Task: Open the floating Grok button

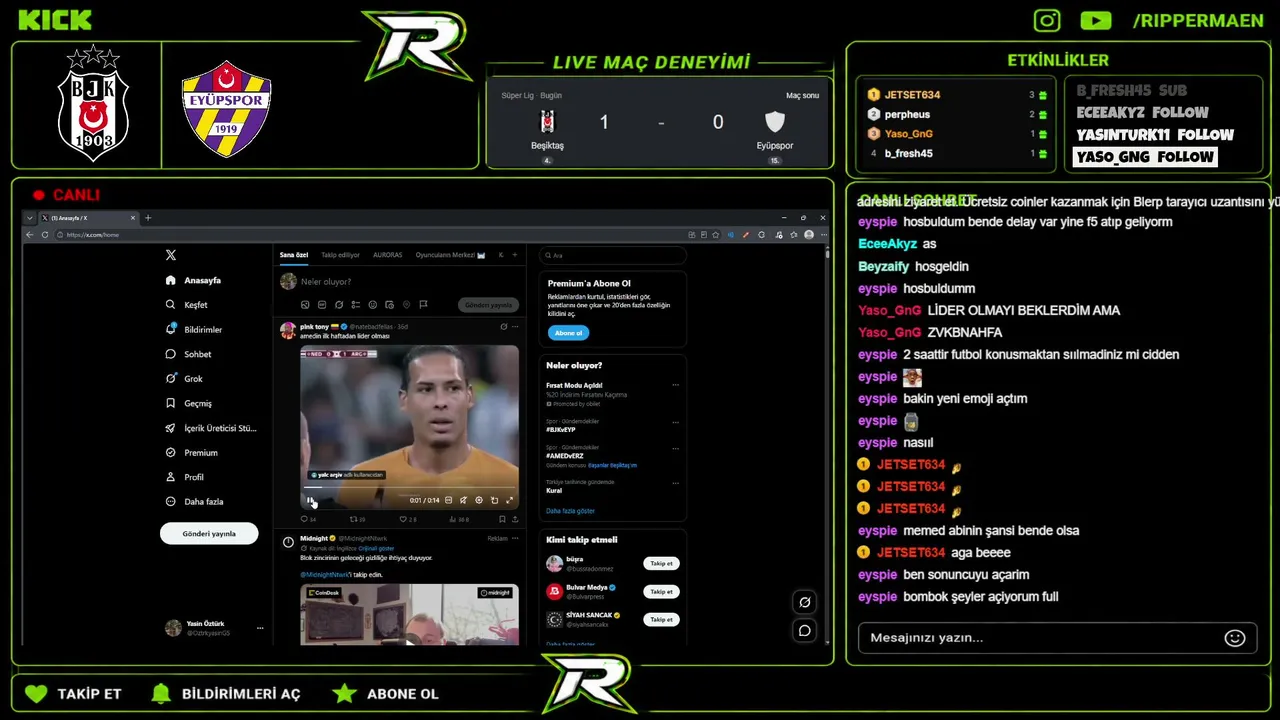Action: [x=804, y=602]
